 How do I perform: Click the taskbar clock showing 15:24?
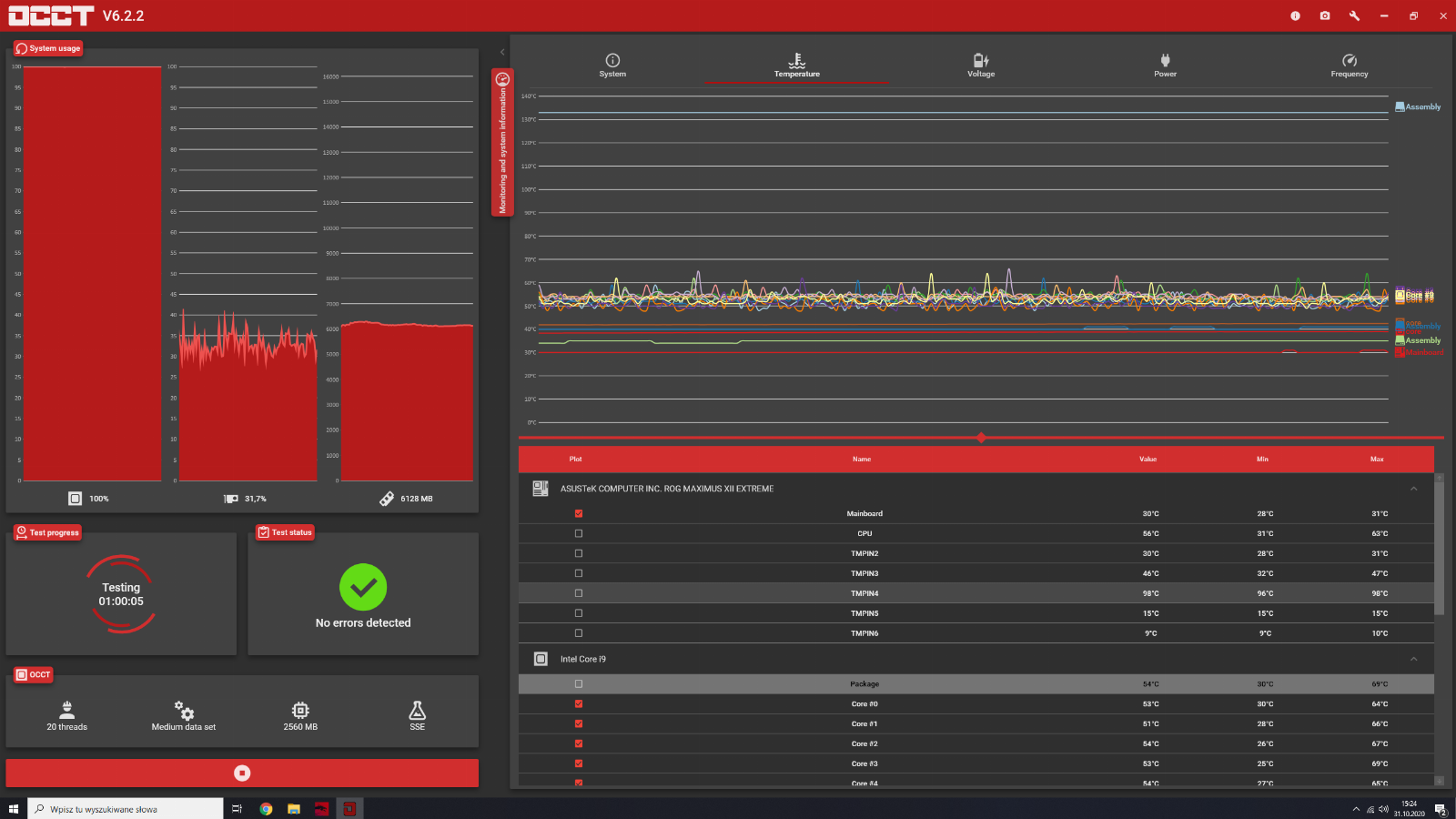tap(1410, 809)
